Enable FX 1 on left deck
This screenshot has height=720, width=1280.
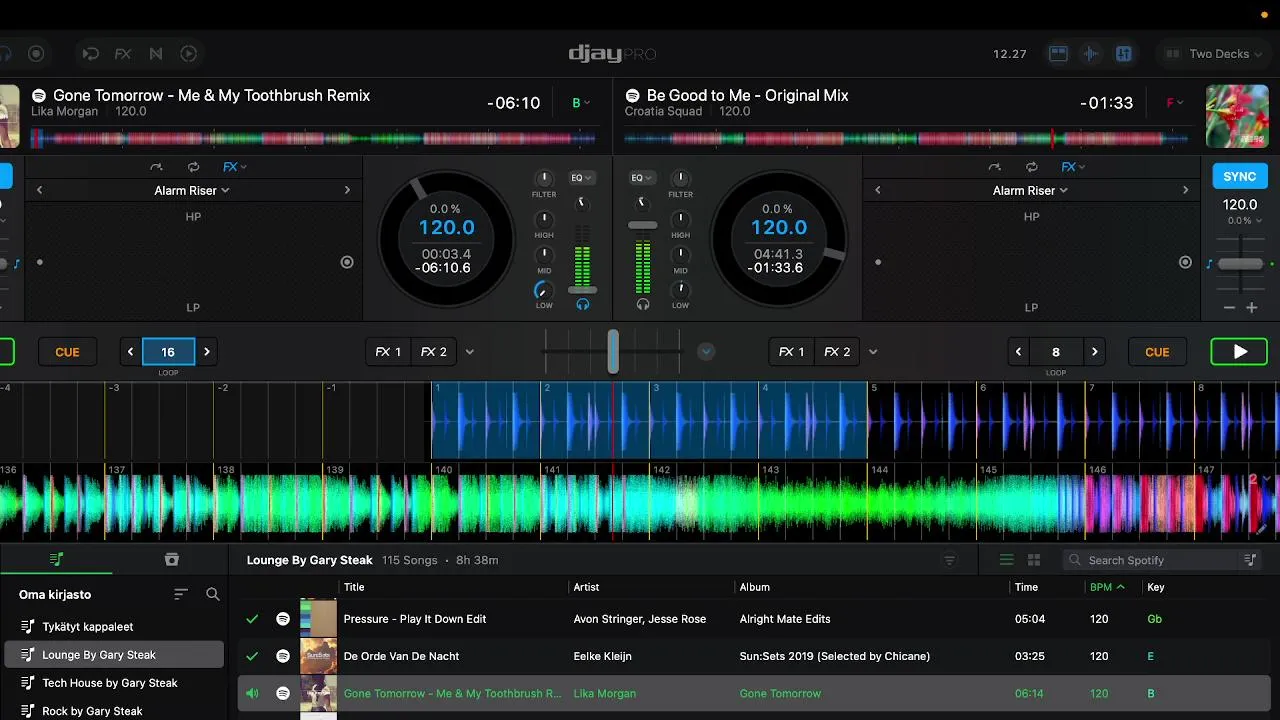click(x=388, y=352)
